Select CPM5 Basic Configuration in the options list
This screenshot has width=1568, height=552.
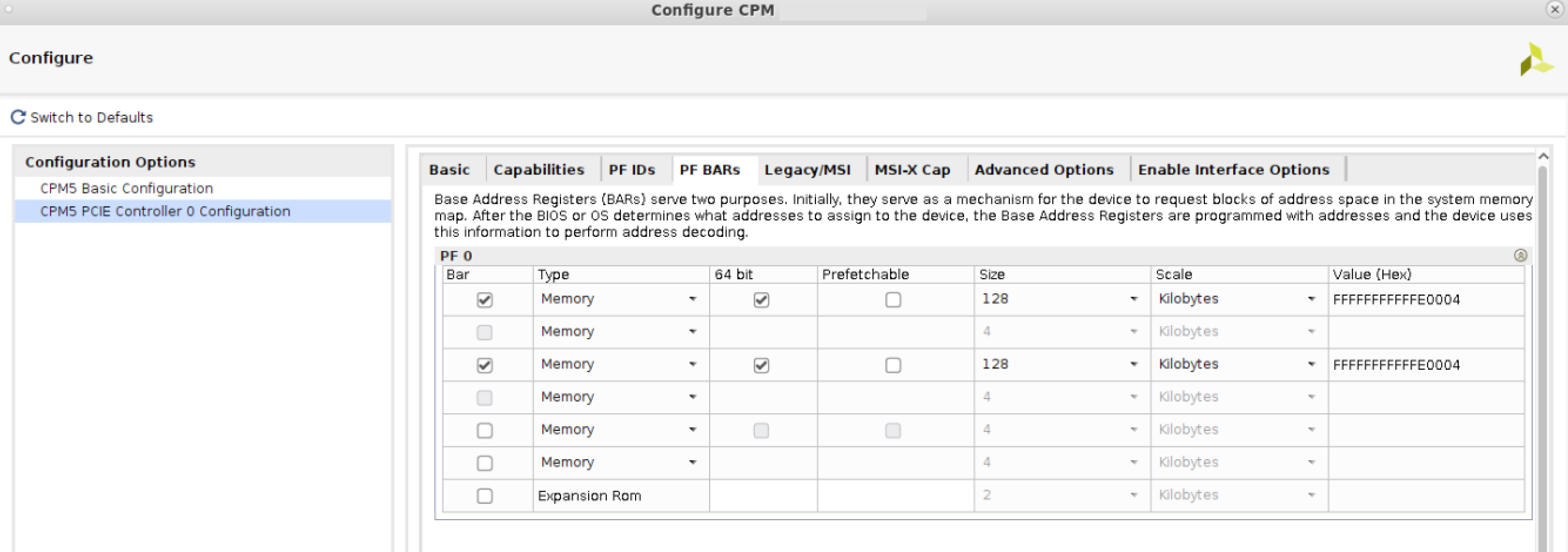click(x=126, y=188)
